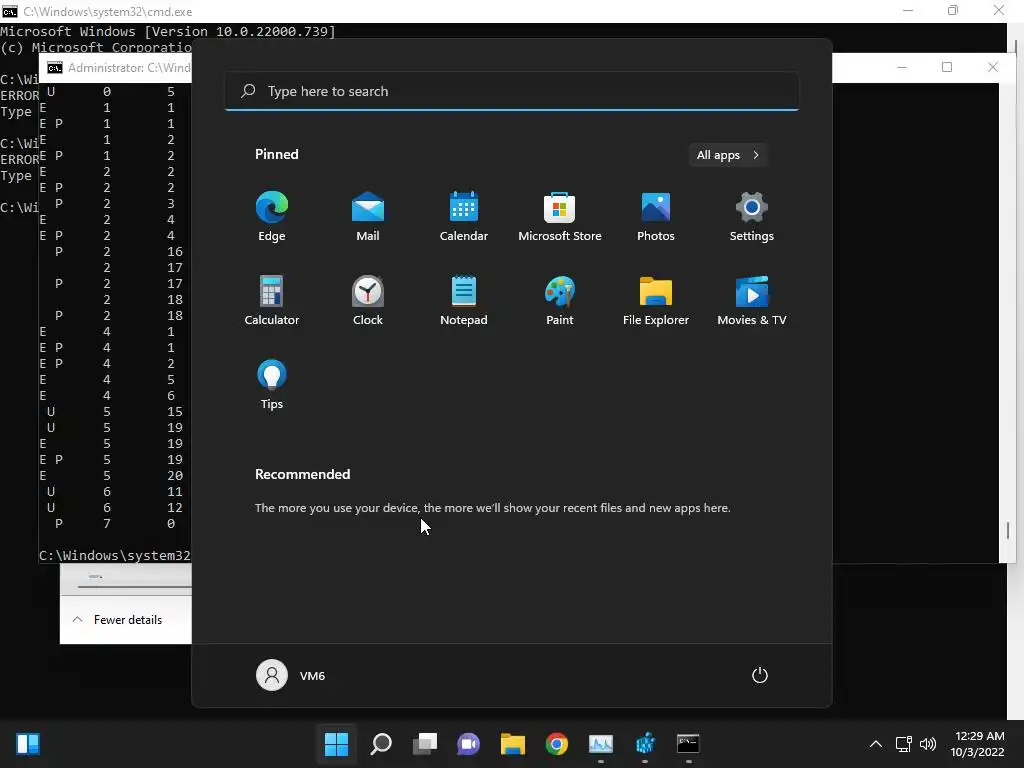Open Settings from pinned apps

tap(752, 217)
